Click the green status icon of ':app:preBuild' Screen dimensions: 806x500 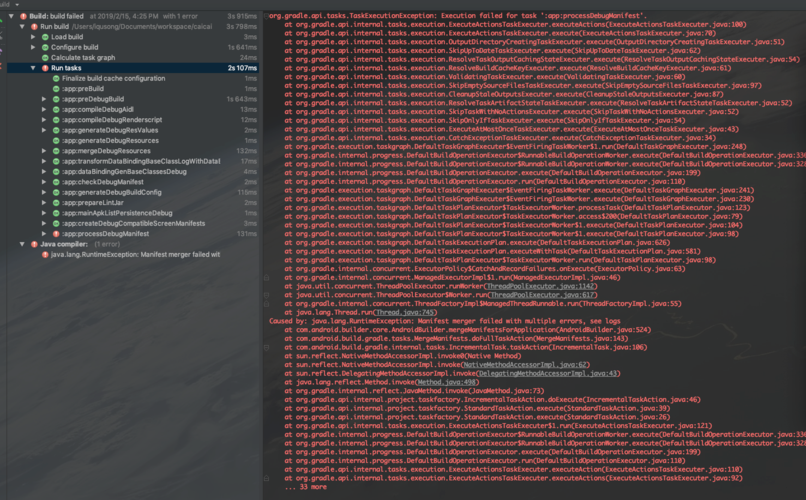point(56,88)
